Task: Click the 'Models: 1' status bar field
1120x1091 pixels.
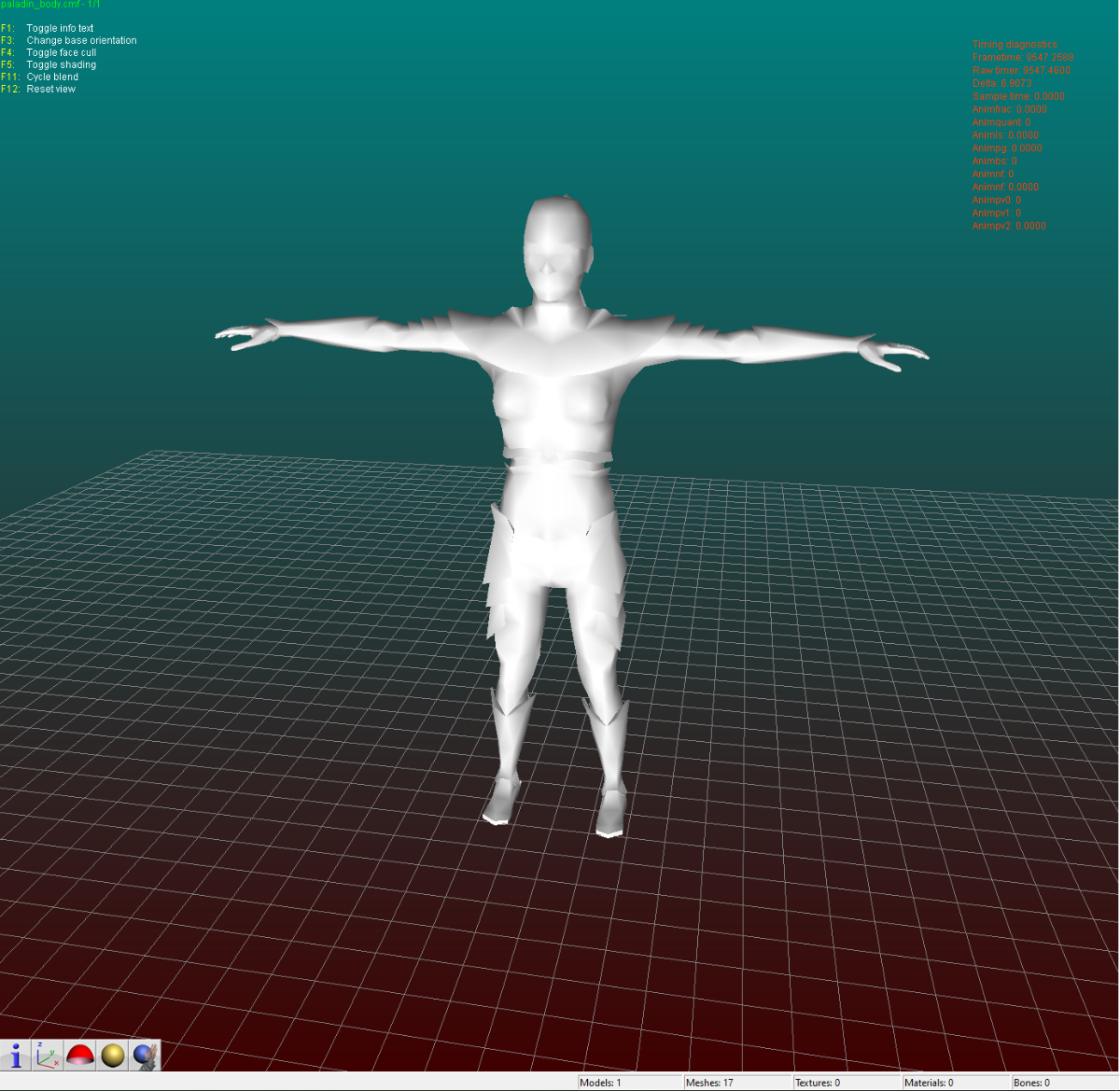Action: coord(600,1083)
